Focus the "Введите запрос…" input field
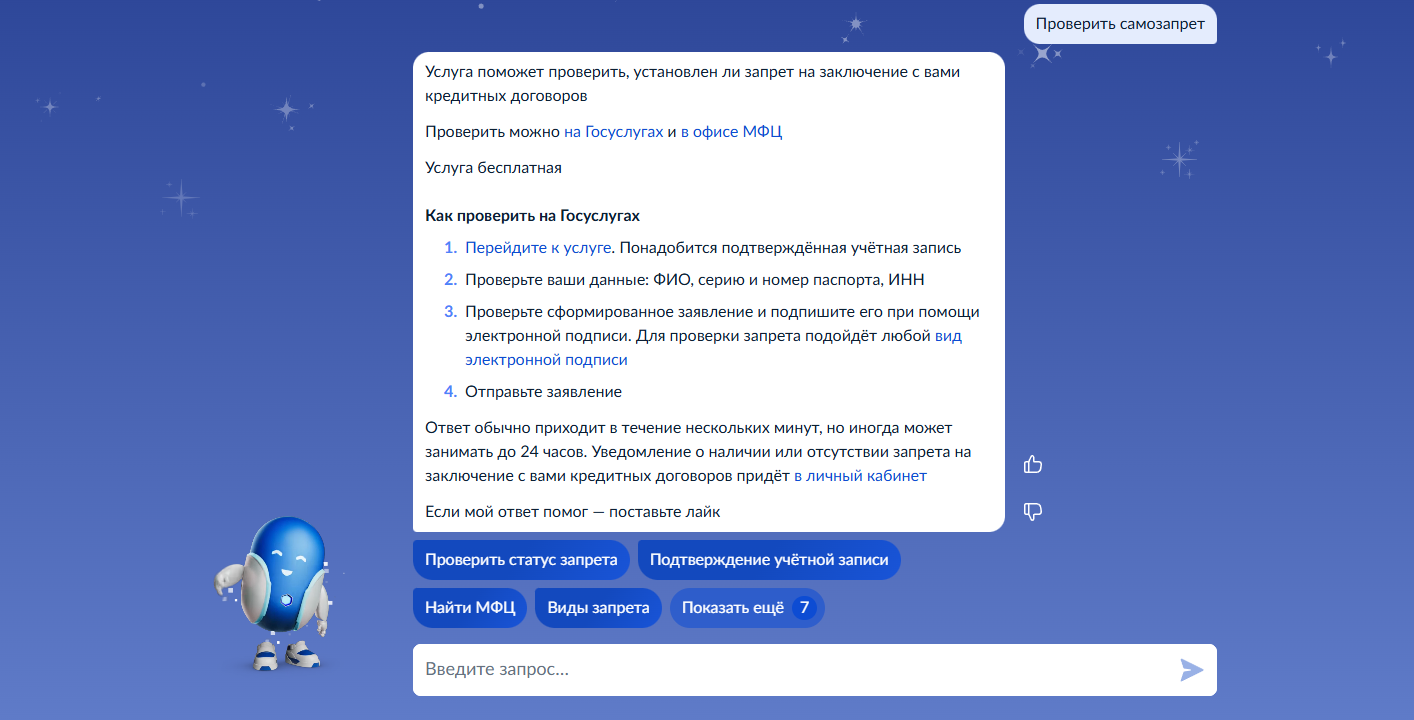Screen dimensions: 1414x720 (790, 670)
